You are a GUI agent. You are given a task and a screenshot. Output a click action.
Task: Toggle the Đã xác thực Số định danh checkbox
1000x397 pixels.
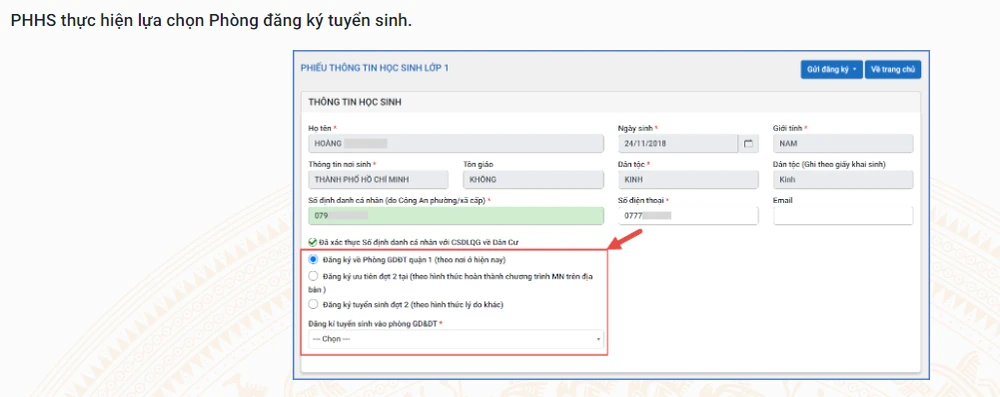click(x=312, y=242)
